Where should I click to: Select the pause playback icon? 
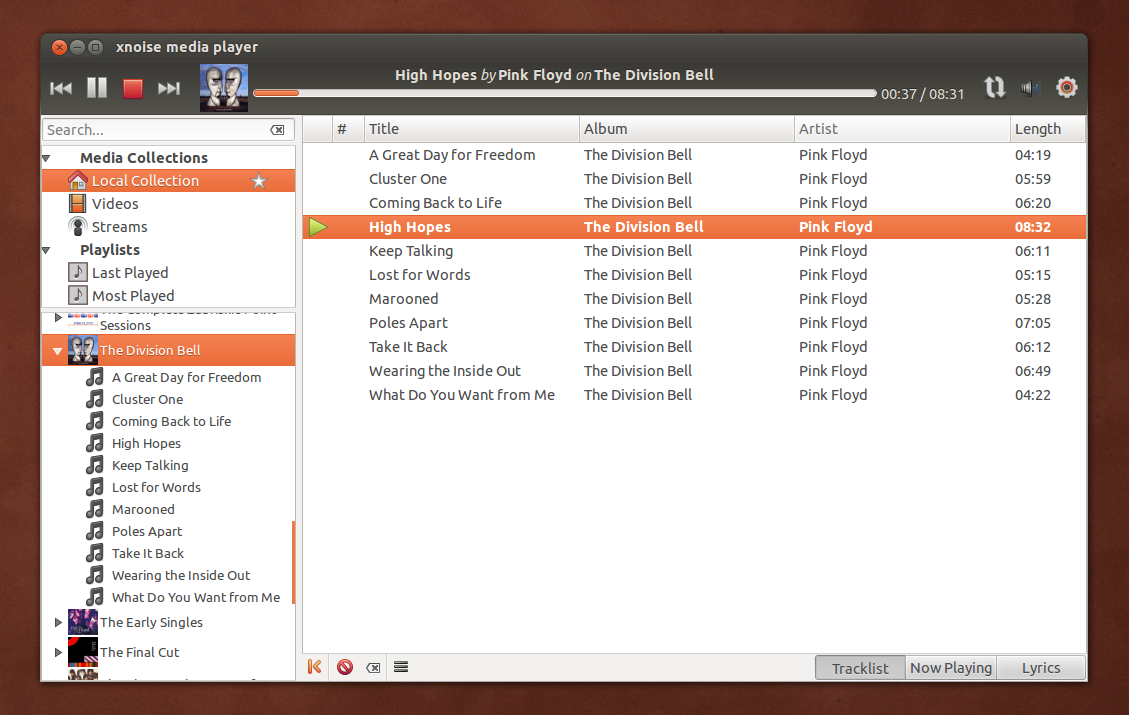click(96, 88)
